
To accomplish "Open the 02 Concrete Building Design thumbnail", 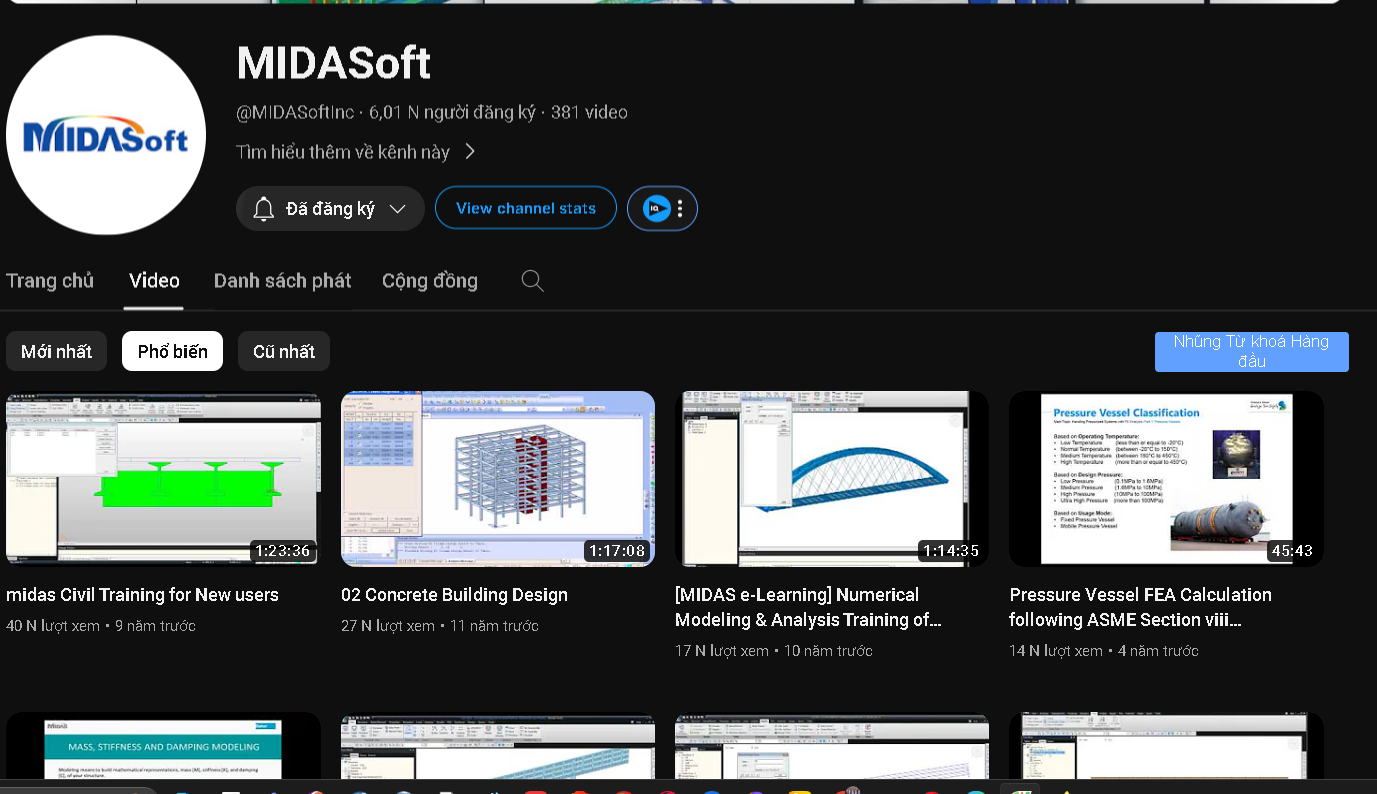I will (498, 479).
